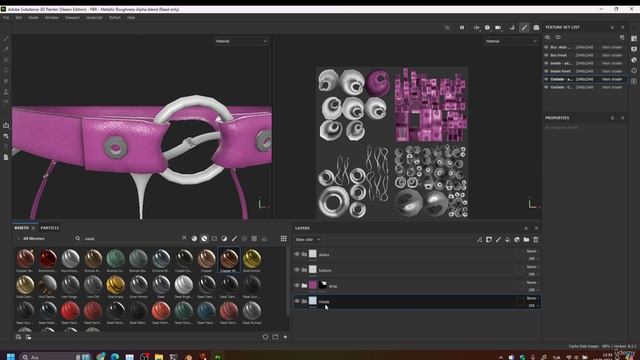Click the import resources icon at assets bottom

click(x=285, y=337)
